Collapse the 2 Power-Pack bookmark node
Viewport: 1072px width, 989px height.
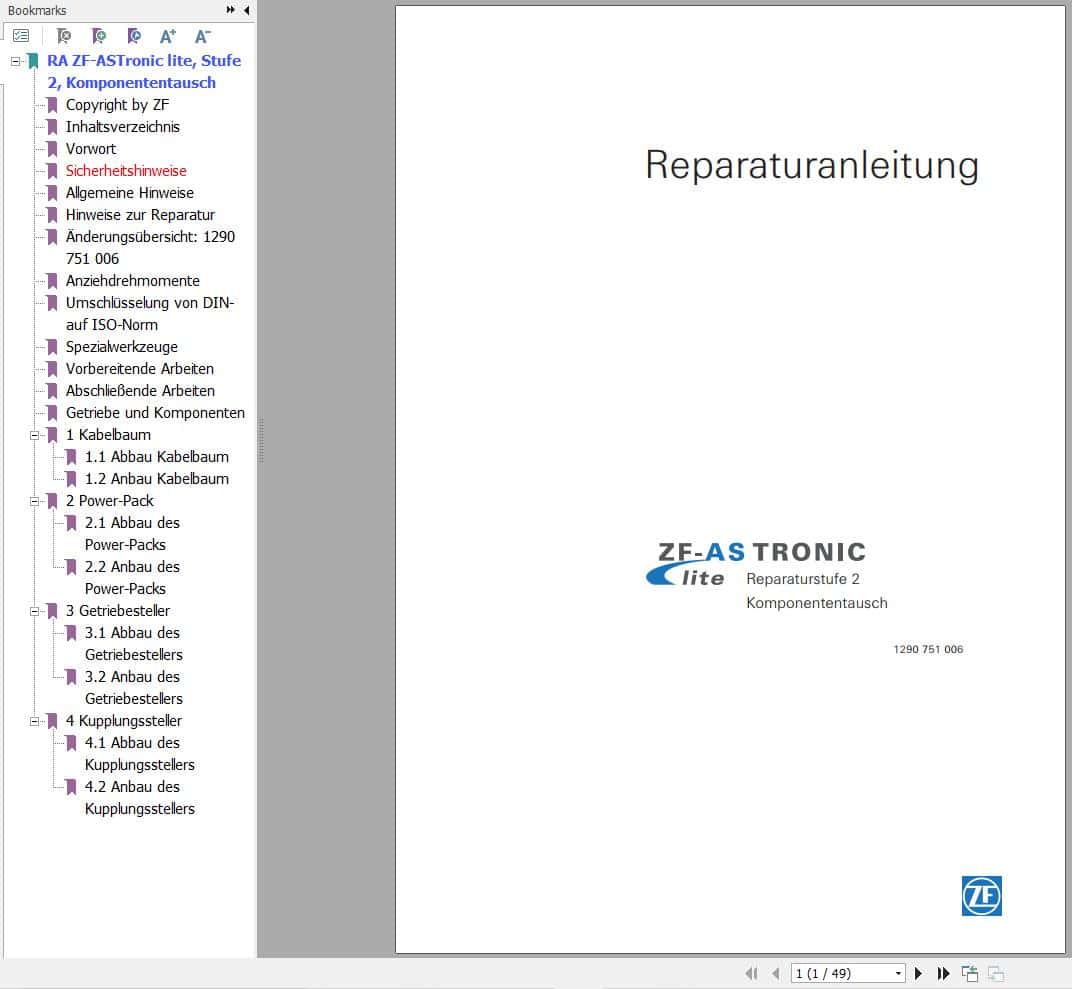34,502
